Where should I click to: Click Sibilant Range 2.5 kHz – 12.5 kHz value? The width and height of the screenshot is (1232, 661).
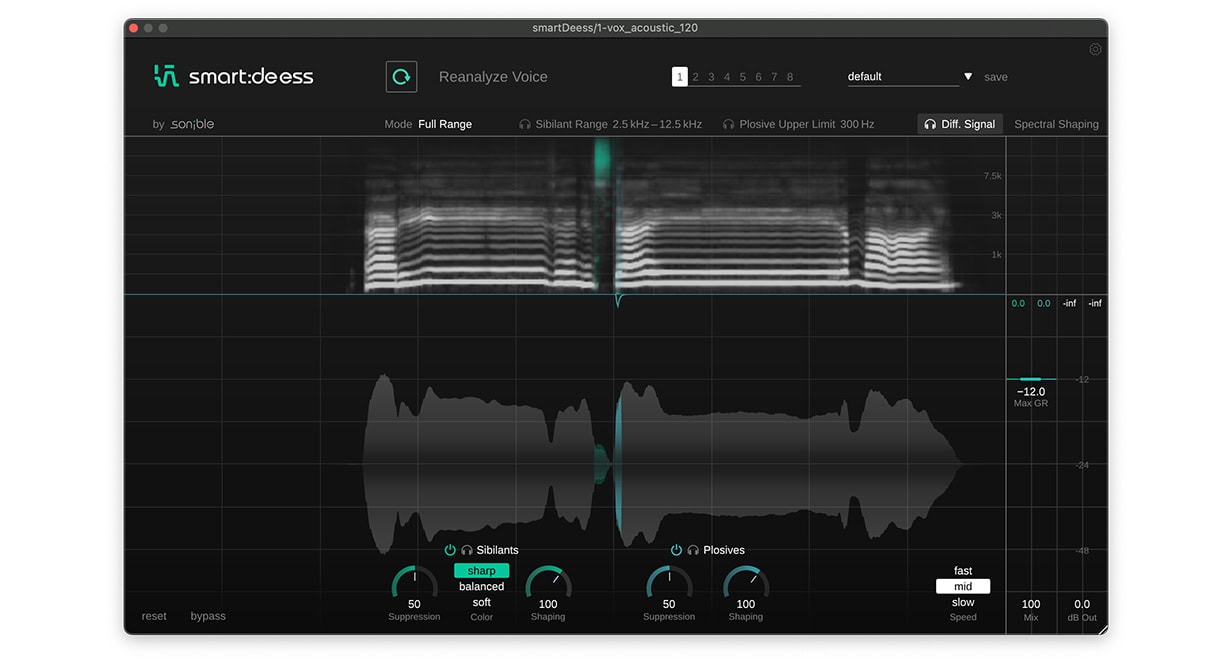657,125
